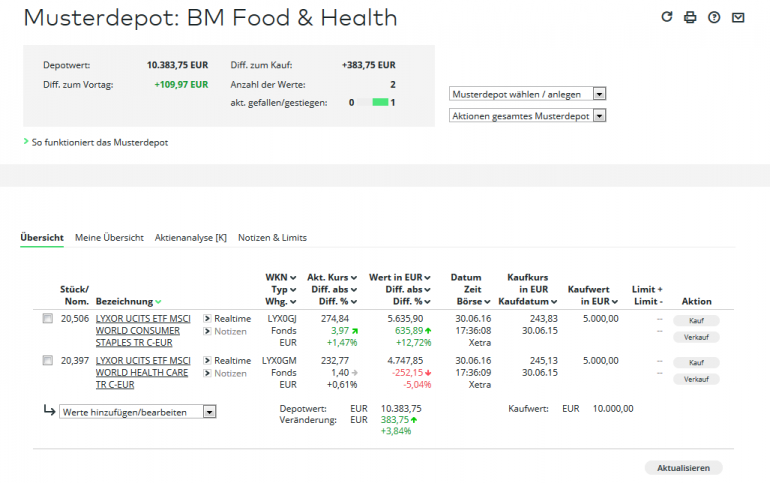Open the Aktionen gesamtes Musterdepot dropdown

click(x=527, y=116)
